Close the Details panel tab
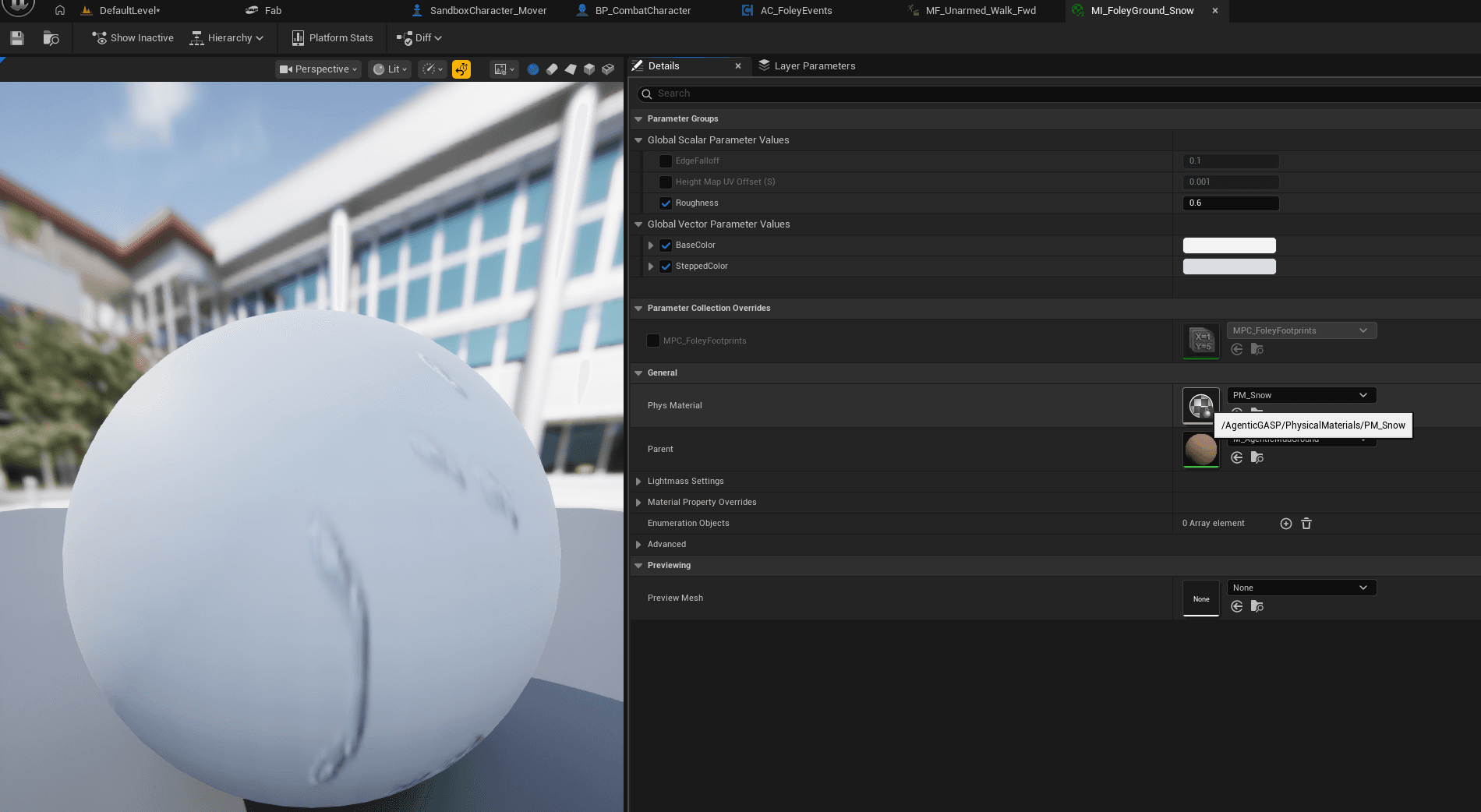Screen dimensions: 1481x812 click(738, 66)
